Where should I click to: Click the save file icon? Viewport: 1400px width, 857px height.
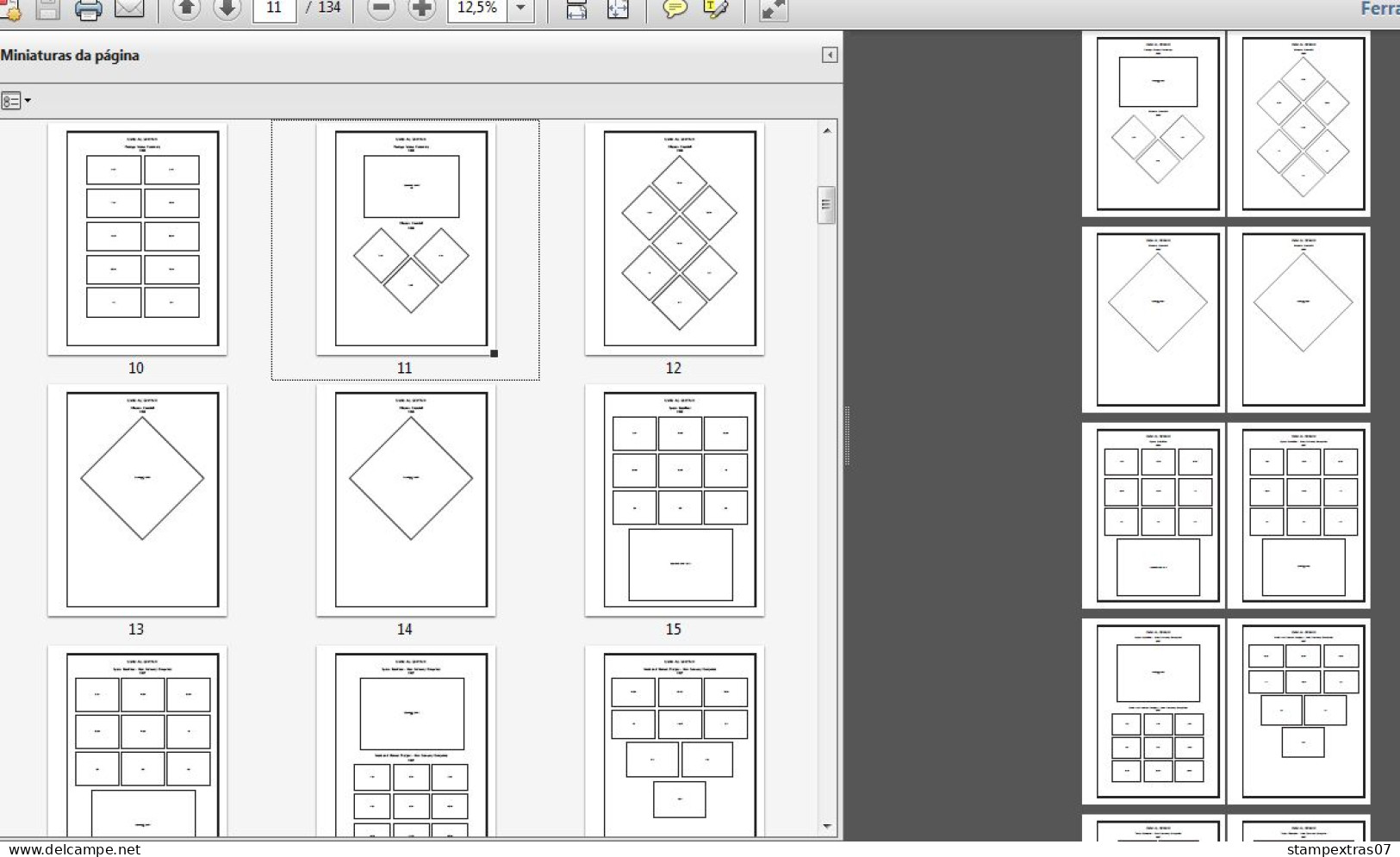click(x=47, y=9)
